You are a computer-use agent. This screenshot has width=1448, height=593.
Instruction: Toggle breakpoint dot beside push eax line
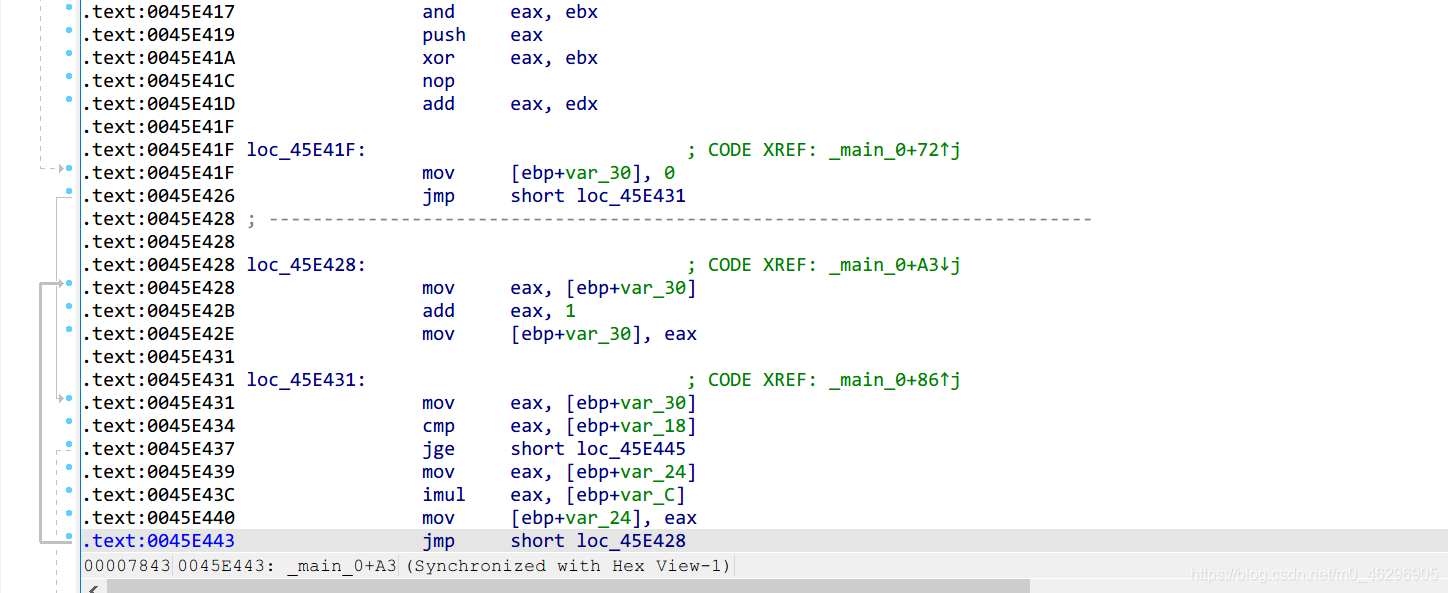click(69, 32)
